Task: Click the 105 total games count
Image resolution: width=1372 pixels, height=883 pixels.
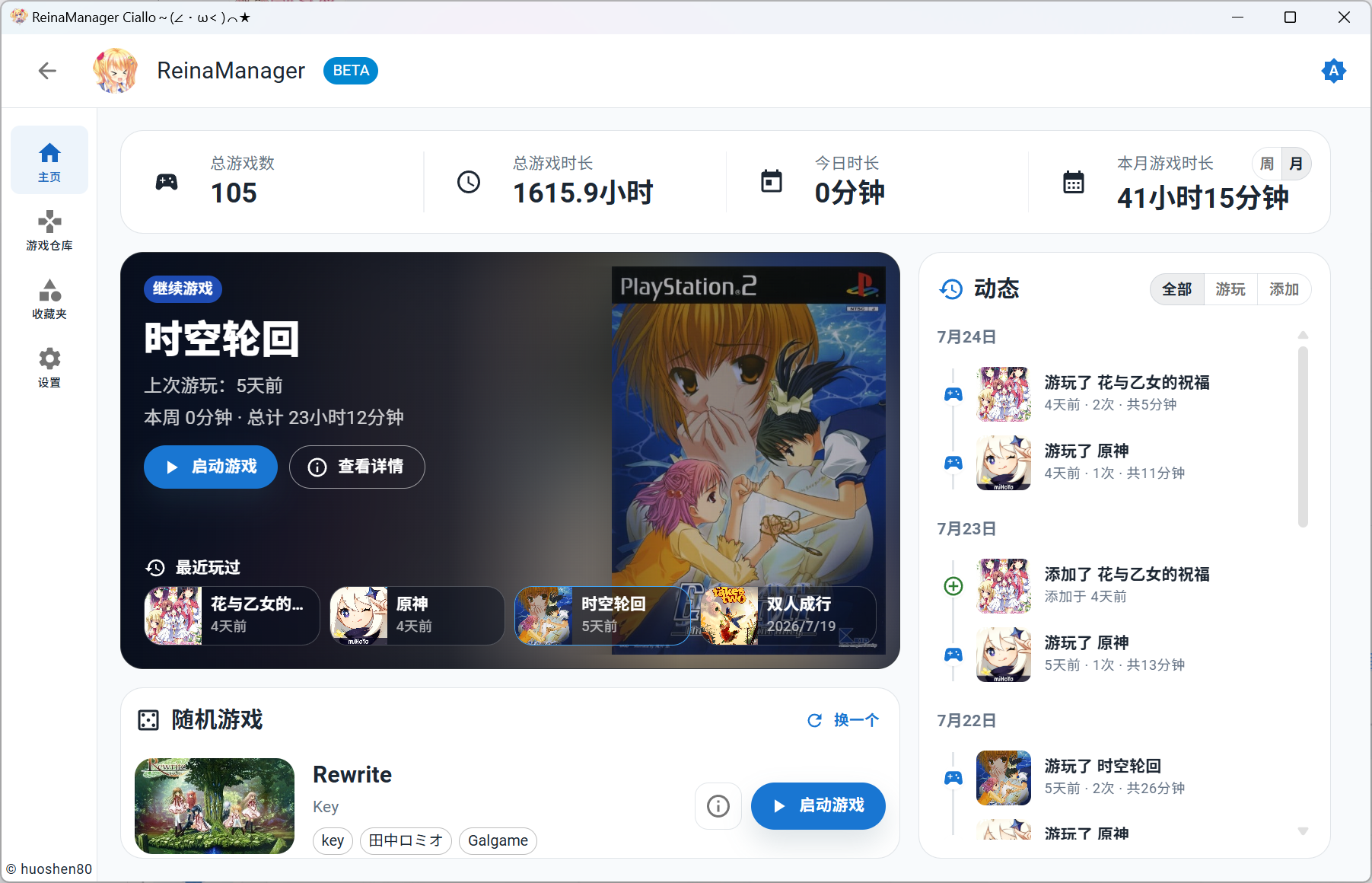Action: coord(234,193)
